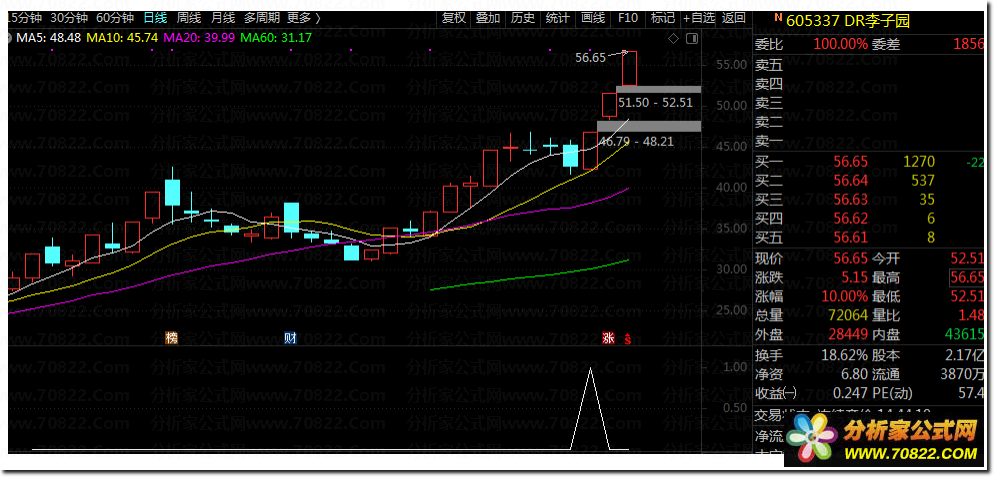Click the 标记 mark button
Image resolution: width=996 pixels, height=478 pixels.
663,18
